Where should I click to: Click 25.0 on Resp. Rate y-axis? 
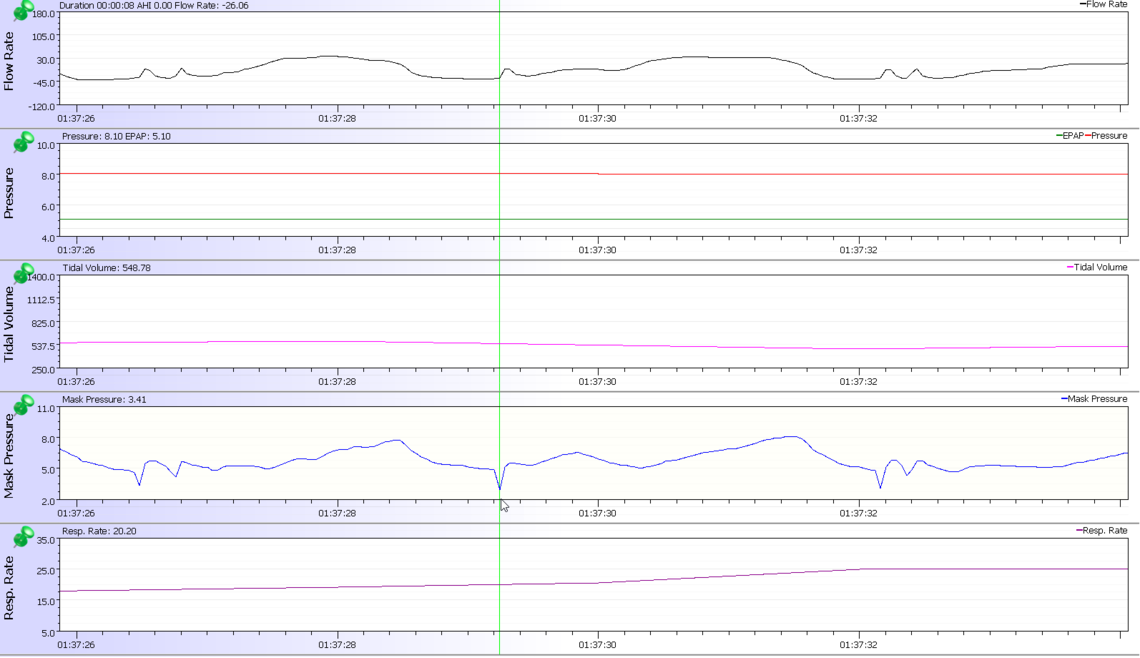point(46,571)
